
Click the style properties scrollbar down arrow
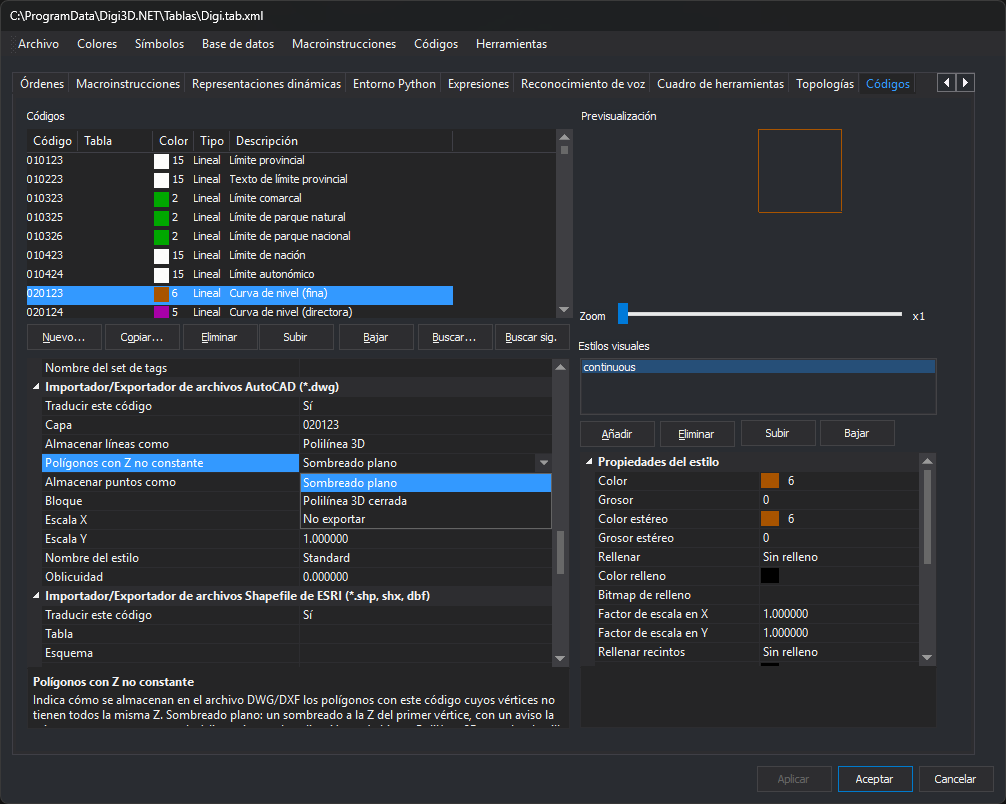pos(926,657)
